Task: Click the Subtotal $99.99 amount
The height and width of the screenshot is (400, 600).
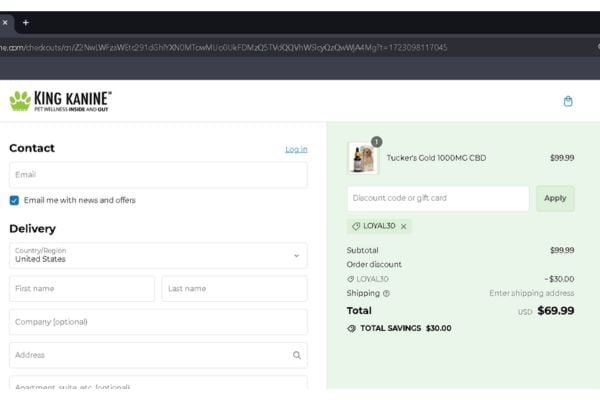Action: (562, 250)
